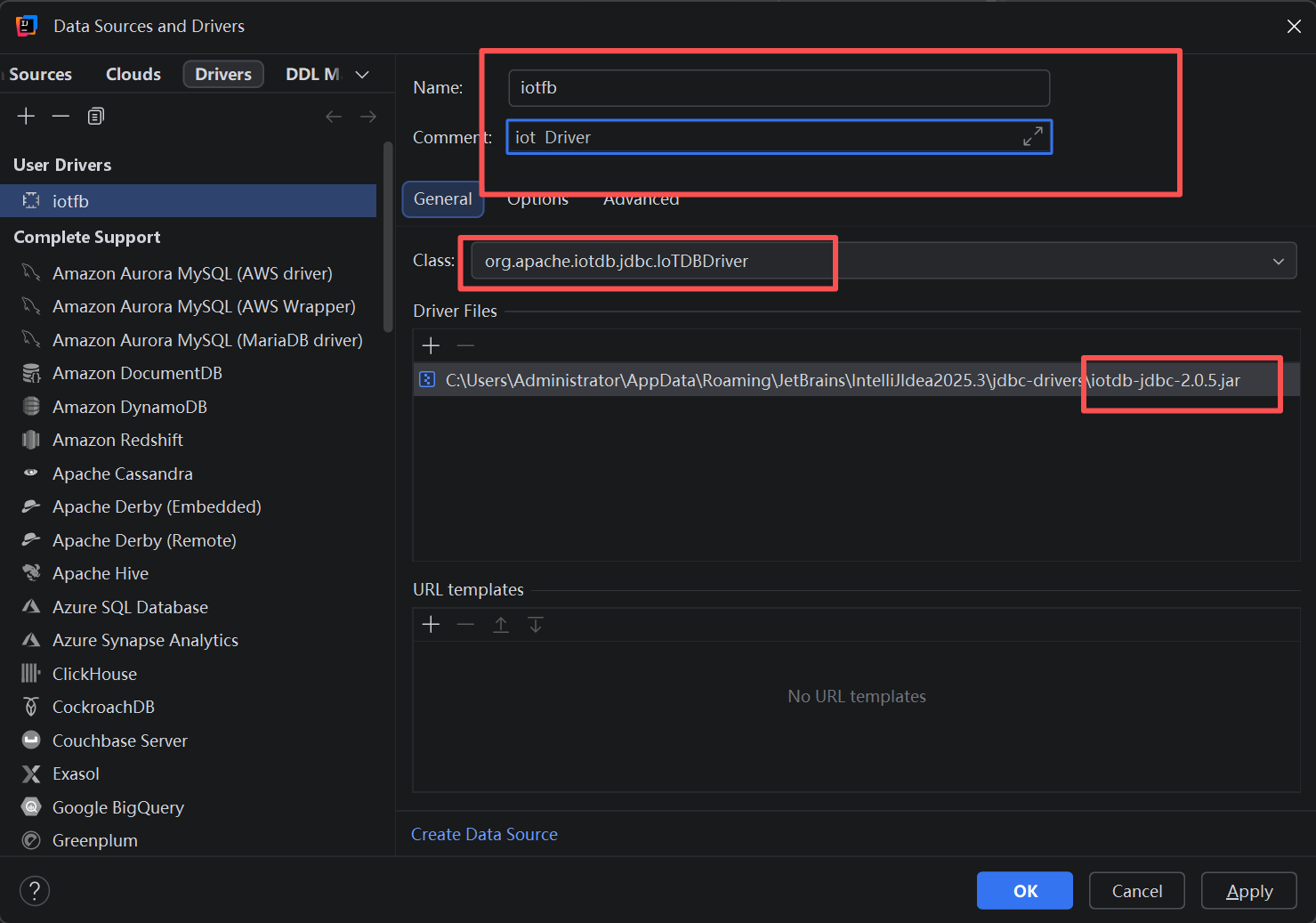Click Amazon Aurora MySQL (AWS Wrapper) icon

(31, 306)
